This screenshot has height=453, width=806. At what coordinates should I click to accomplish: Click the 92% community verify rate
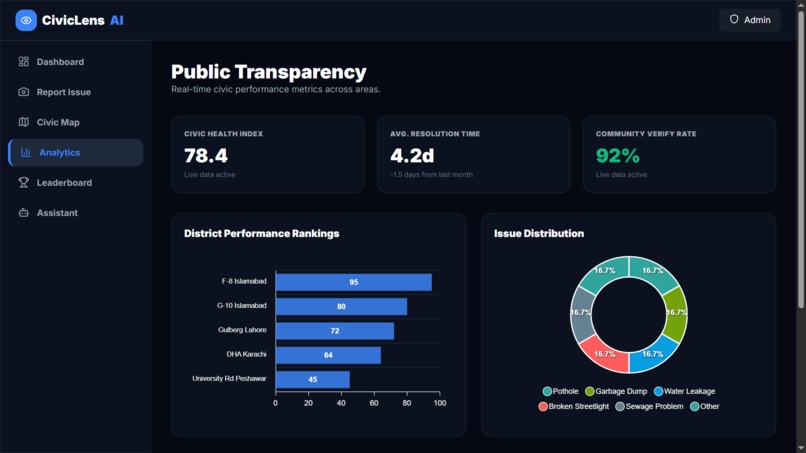pyautogui.click(x=617, y=155)
